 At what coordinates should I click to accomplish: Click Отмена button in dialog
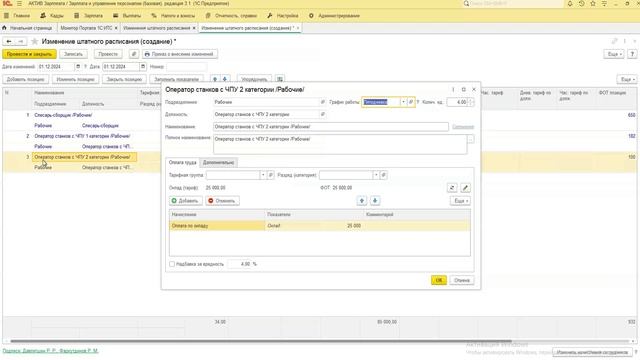tap(462, 280)
